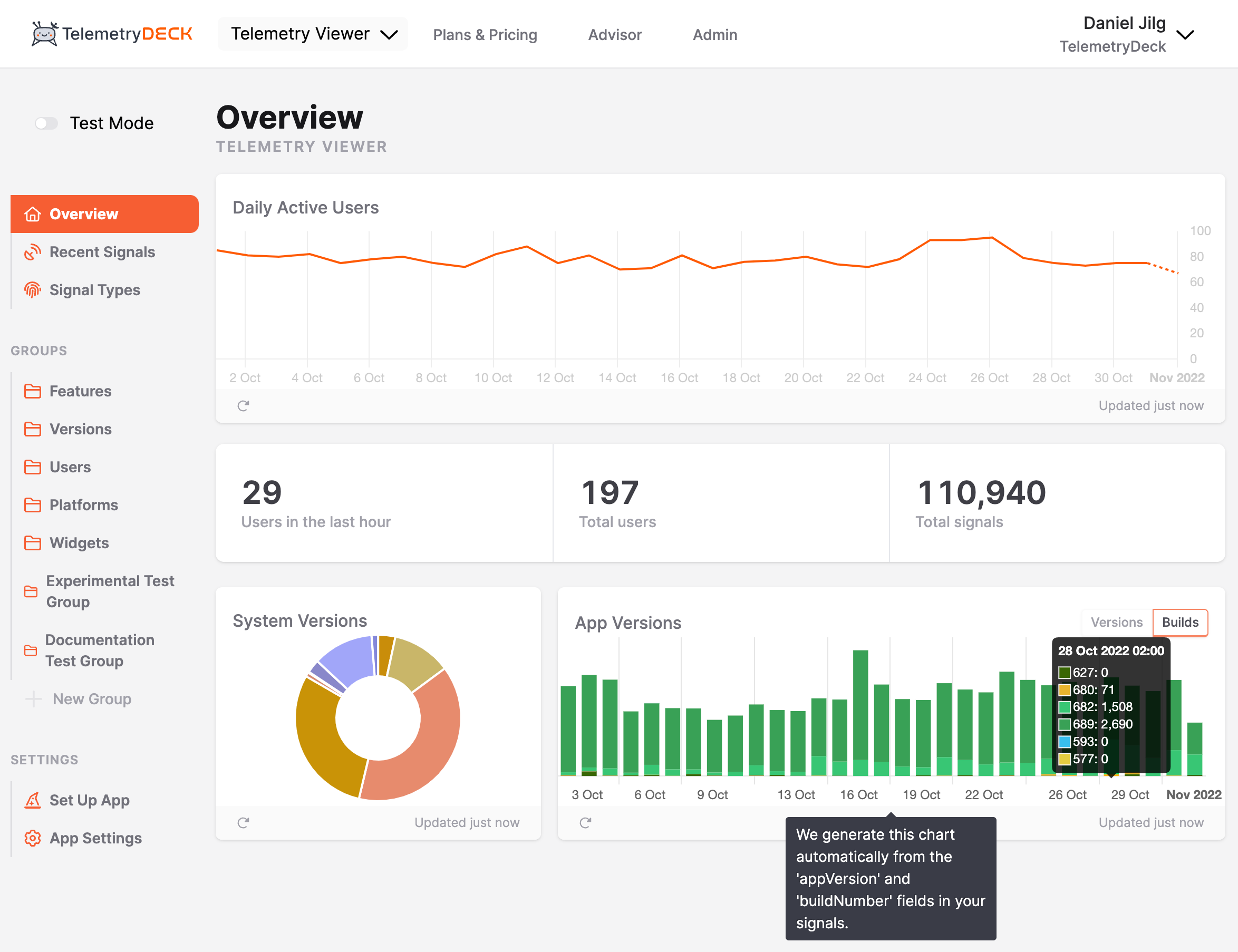Image resolution: width=1238 pixels, height=952 pixels.
Task: Open the Plans & Pricing page
Action: 485,35
